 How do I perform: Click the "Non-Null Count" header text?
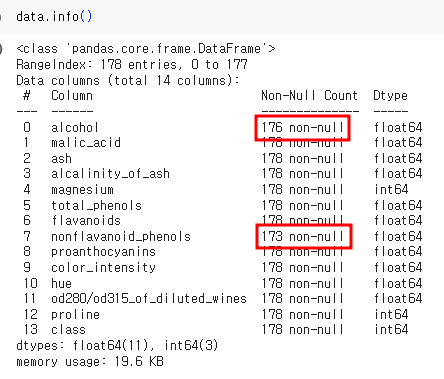tap(309, 96)
